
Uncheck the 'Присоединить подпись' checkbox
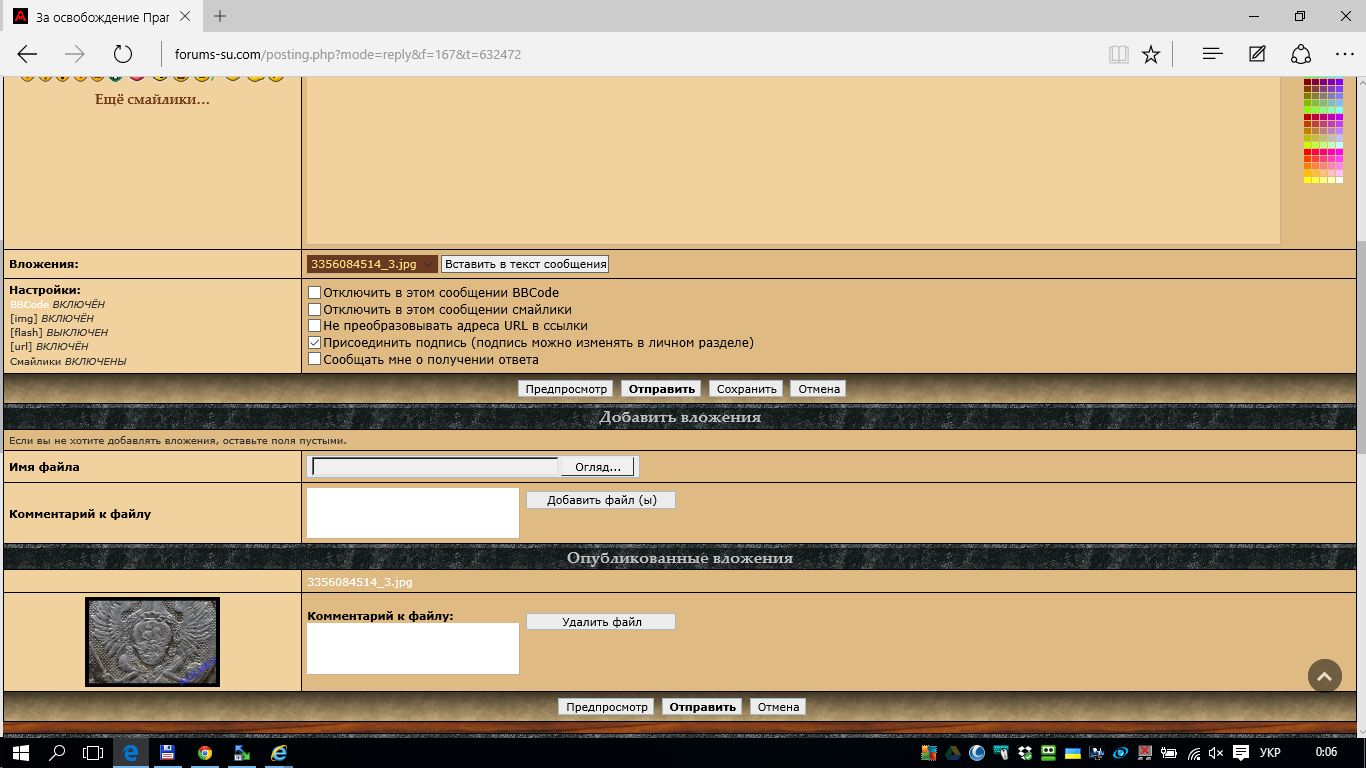[x=314, y=343]
